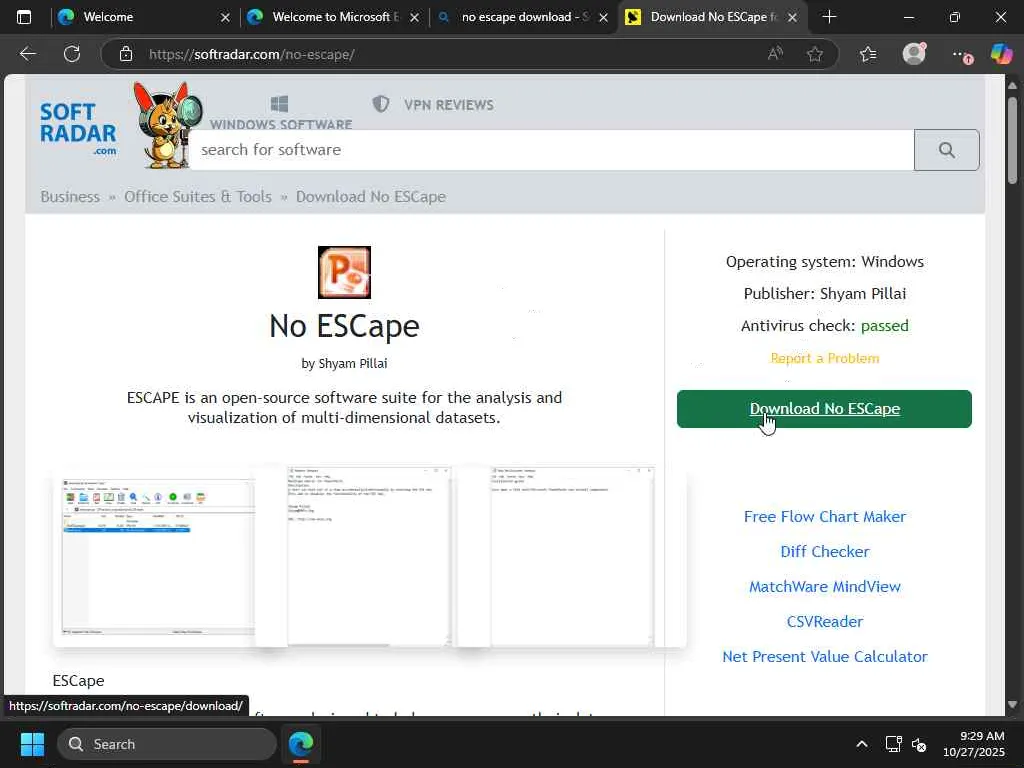
Task: Go back with the browser back arrow
Action: (x=27, y=54)
